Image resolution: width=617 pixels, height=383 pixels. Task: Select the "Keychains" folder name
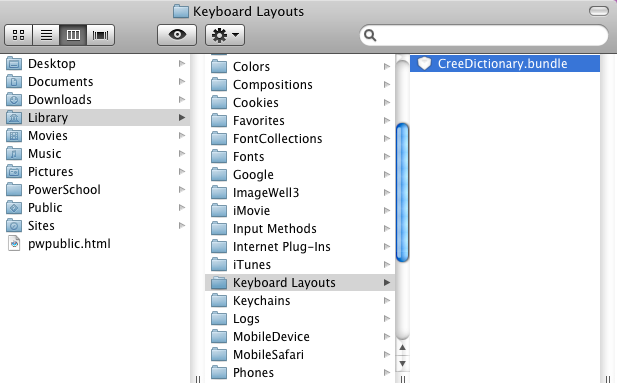[262, 301]
